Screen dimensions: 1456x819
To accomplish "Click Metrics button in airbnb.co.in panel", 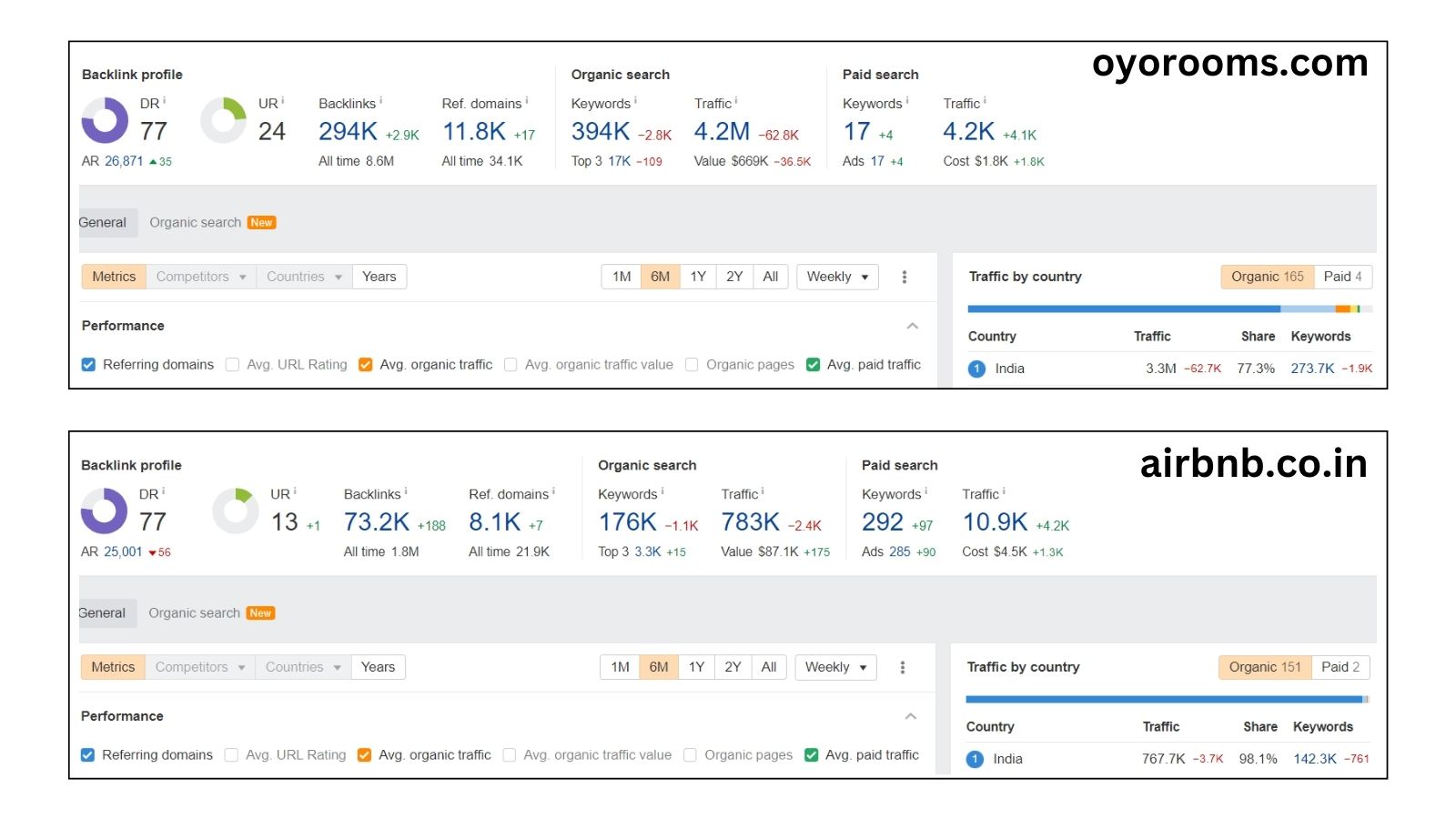I will pyautogui.click(x=113, y=667).
